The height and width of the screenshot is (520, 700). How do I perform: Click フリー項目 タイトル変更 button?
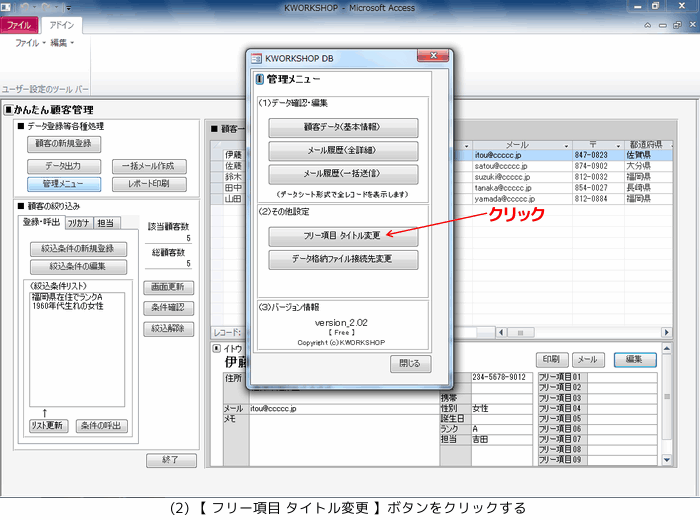click(x=343, y=236)
